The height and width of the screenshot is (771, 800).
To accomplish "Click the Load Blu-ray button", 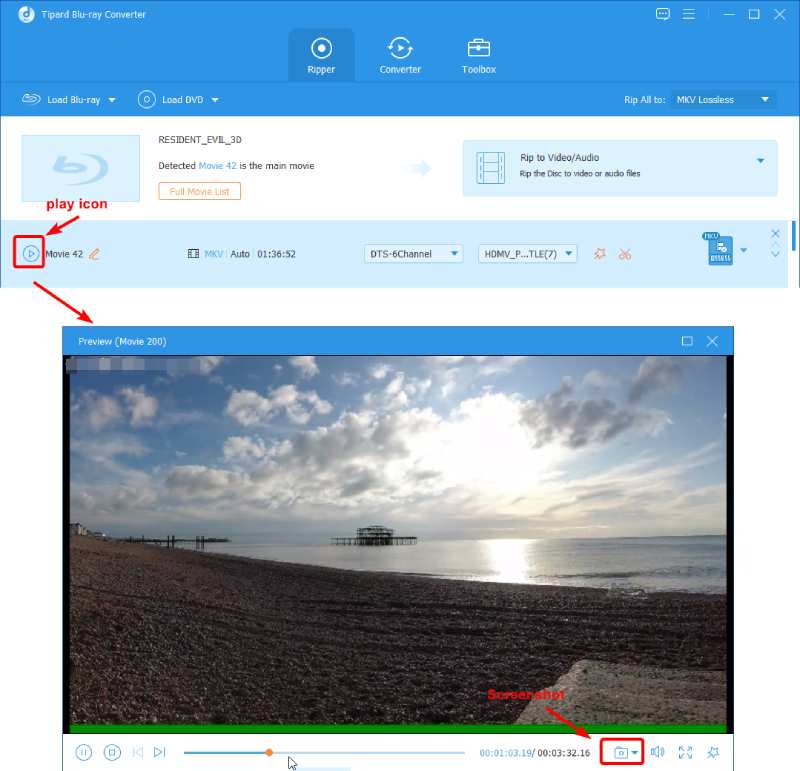I will pyautogui.click(x=61, y=100).
